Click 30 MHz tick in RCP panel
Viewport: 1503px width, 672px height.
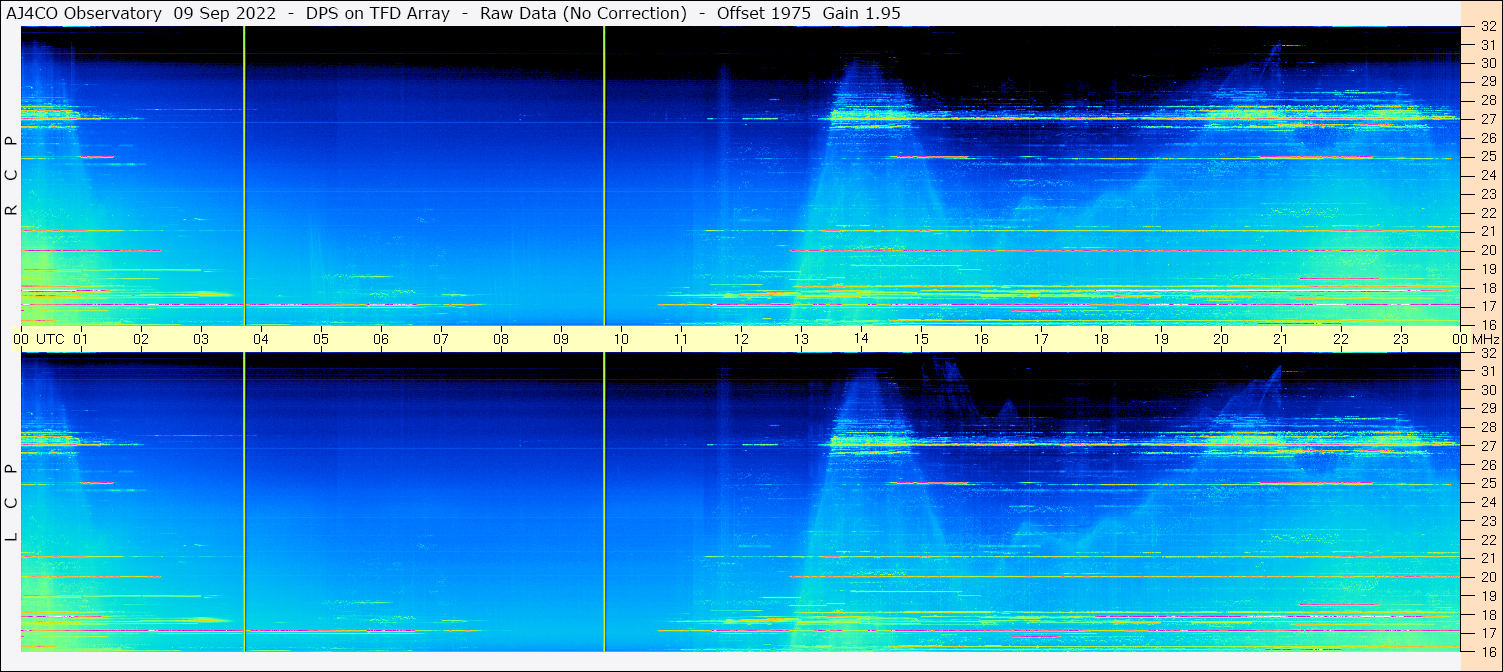pos(1488,63)
